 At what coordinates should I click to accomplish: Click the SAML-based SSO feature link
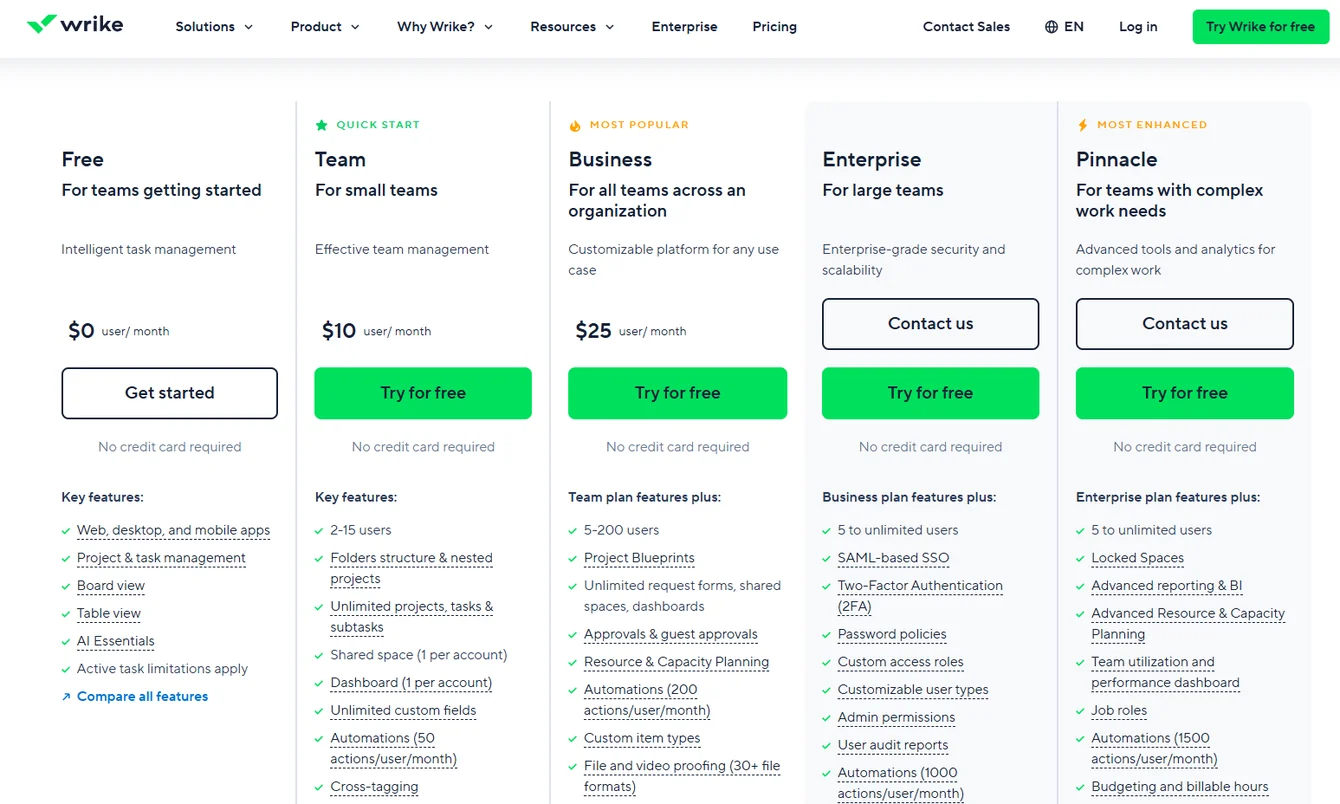coord(893,559)
